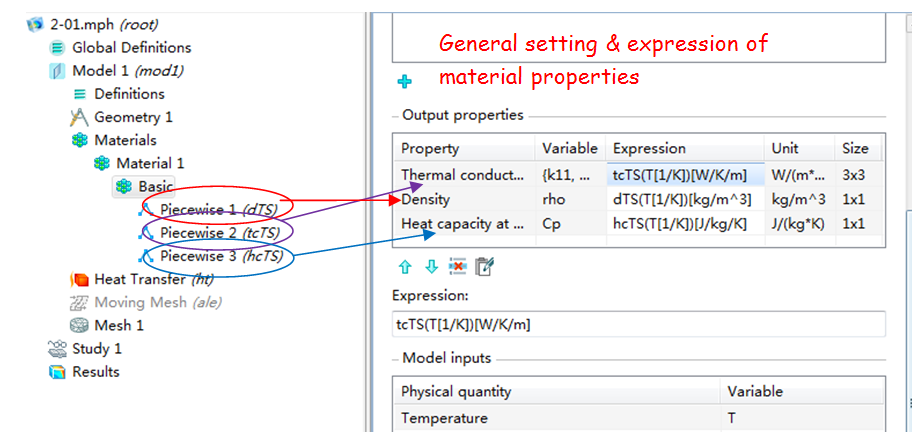
Task: Select the Basic property group node
Action: [x=155, y=186]
